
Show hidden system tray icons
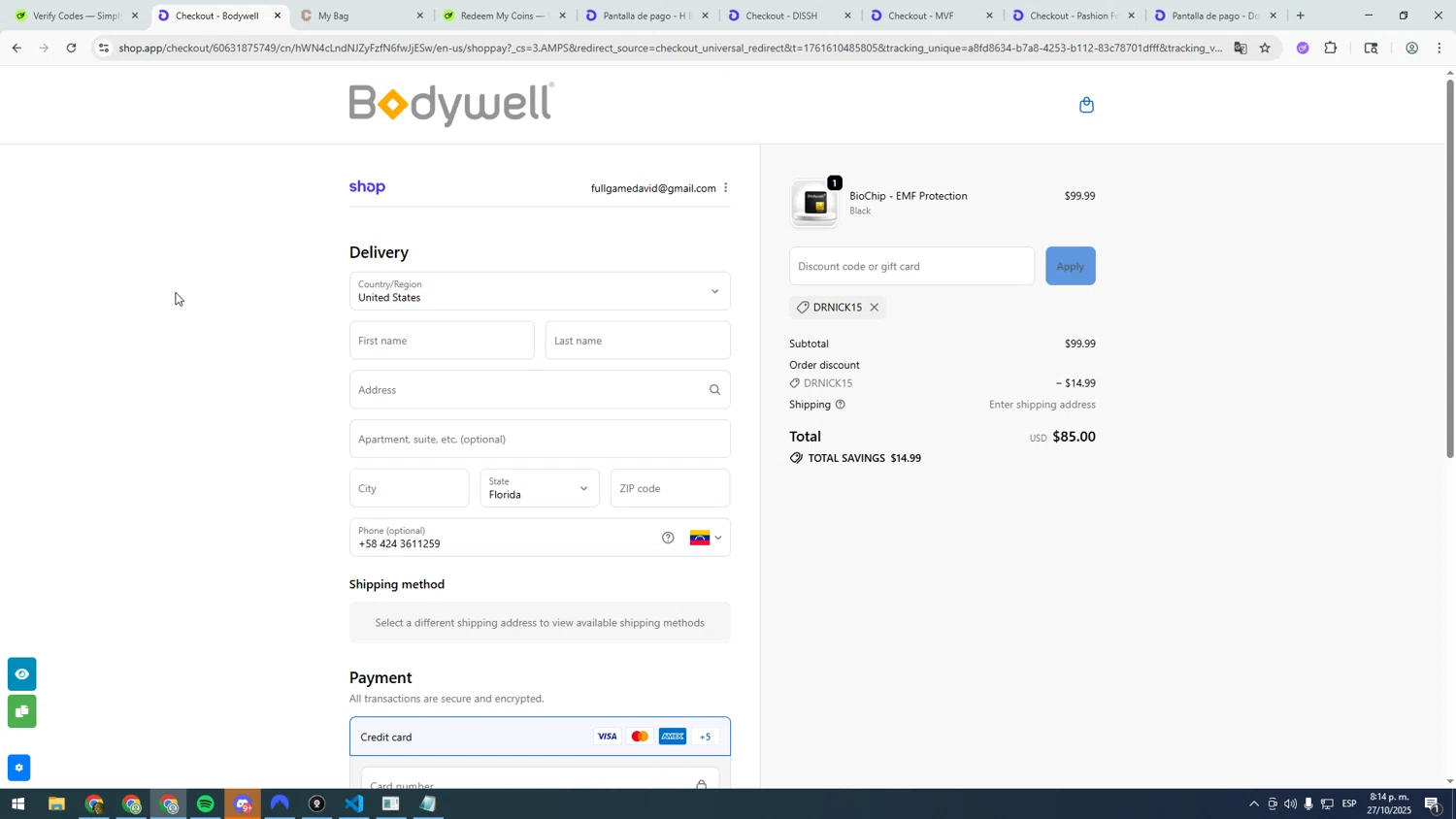pyautogui.click(x=1253, y=804)
